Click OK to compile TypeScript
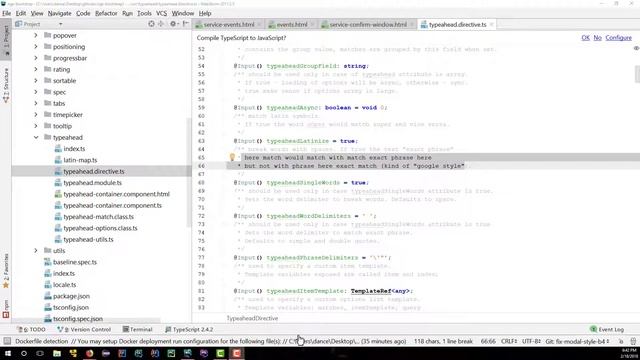This screenshot has width=640, height=360. coord(585,38)
